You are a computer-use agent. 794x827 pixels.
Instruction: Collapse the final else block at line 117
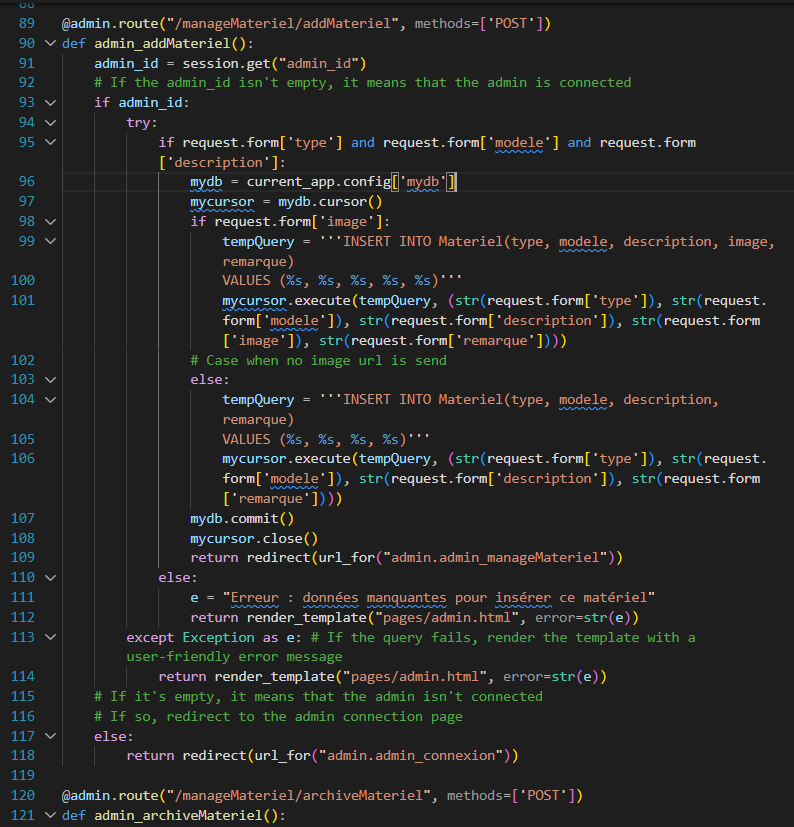[x=51, y=736]
